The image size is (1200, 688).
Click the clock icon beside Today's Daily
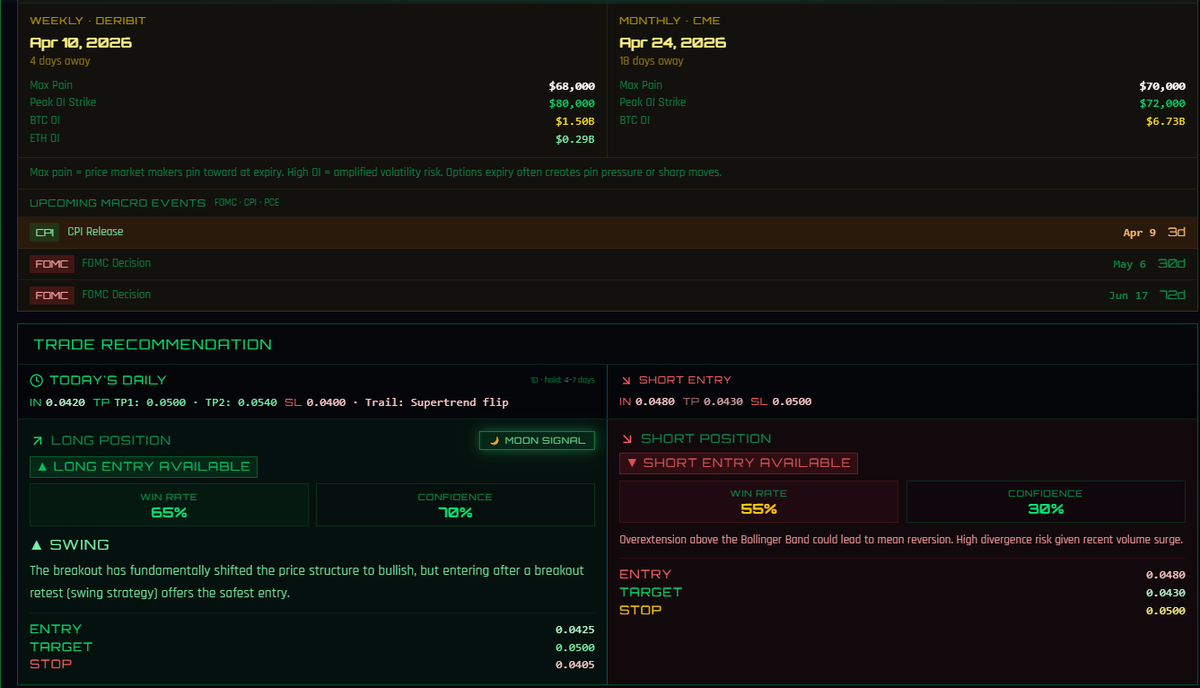[37, 381]
